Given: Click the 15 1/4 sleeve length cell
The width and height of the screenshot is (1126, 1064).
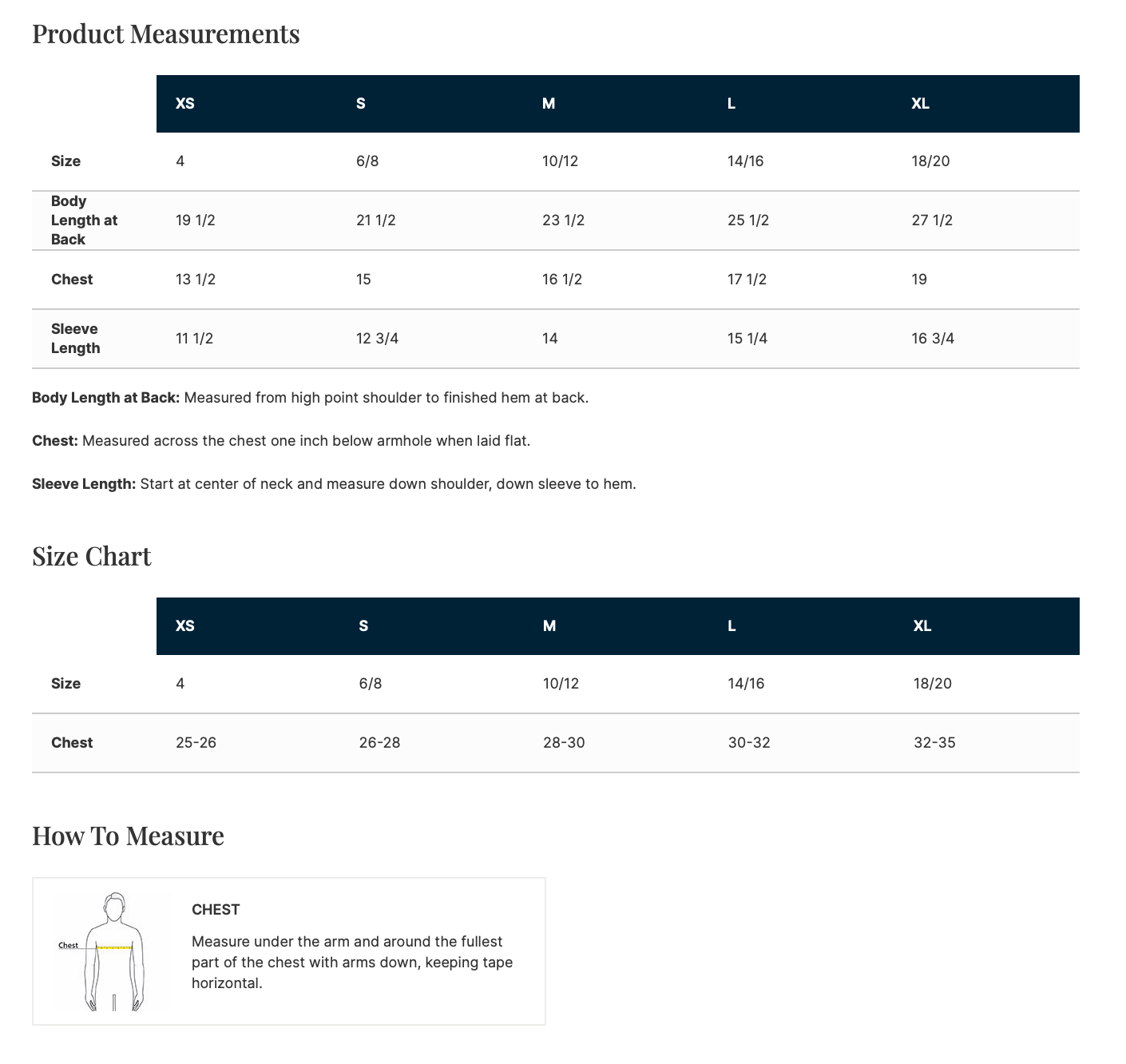Looking at the screenshot, I should [x=747, y=339].
